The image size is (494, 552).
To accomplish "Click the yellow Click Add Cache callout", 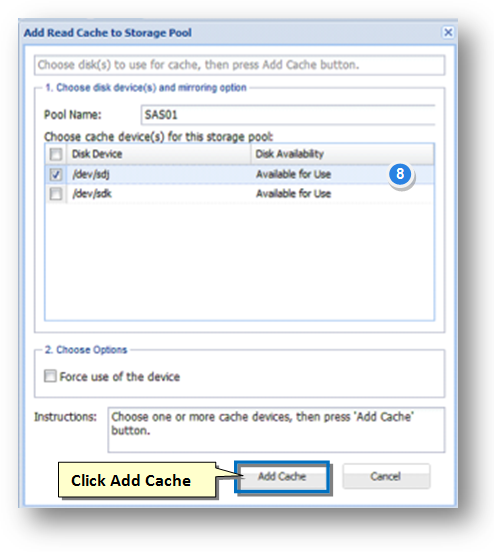I will tap(137, 480).
